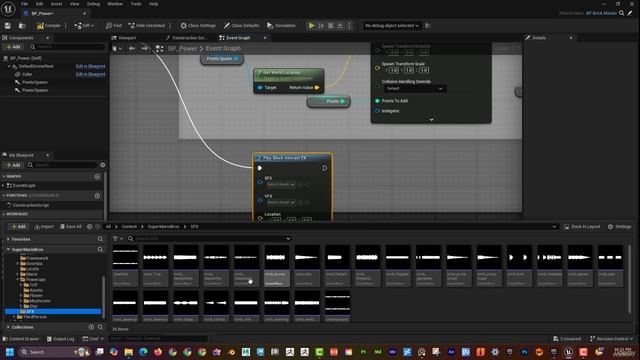Collapse the Graphs section
The height and width of the screenshot is (360, 640).
click(4, 177)
